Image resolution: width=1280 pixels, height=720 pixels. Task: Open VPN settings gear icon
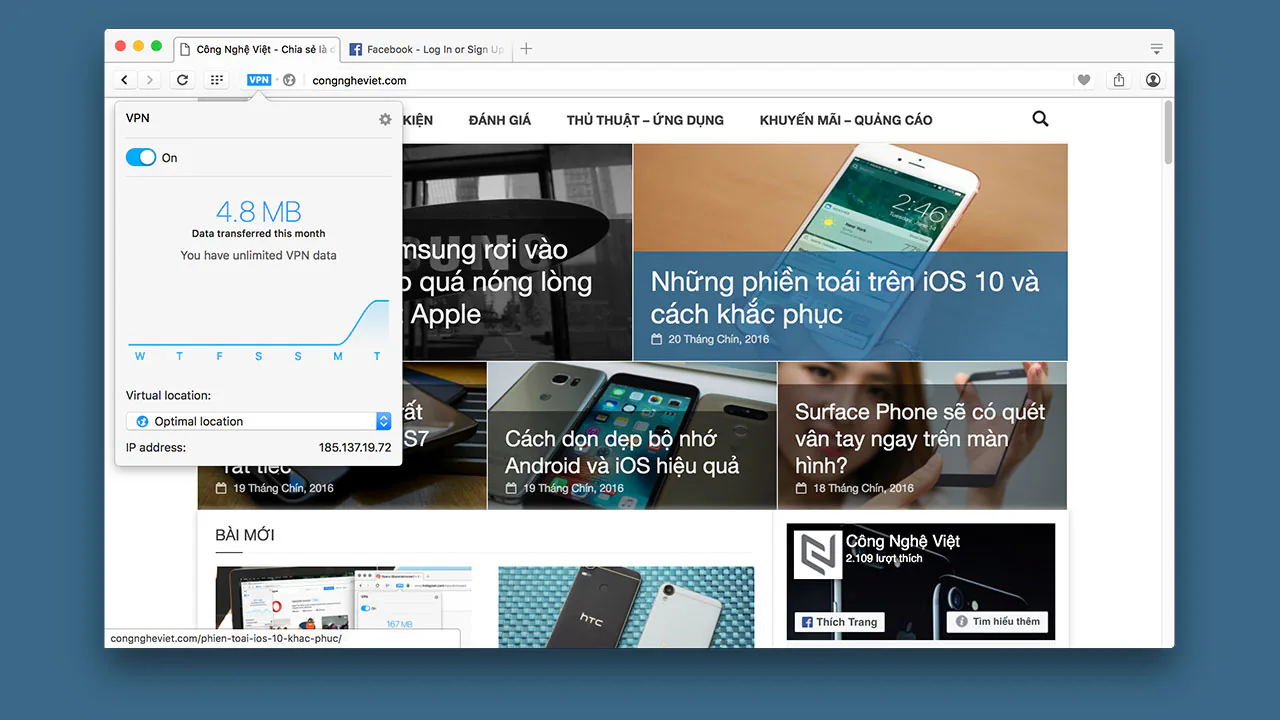pyautogui.click(x=385, y=119)
